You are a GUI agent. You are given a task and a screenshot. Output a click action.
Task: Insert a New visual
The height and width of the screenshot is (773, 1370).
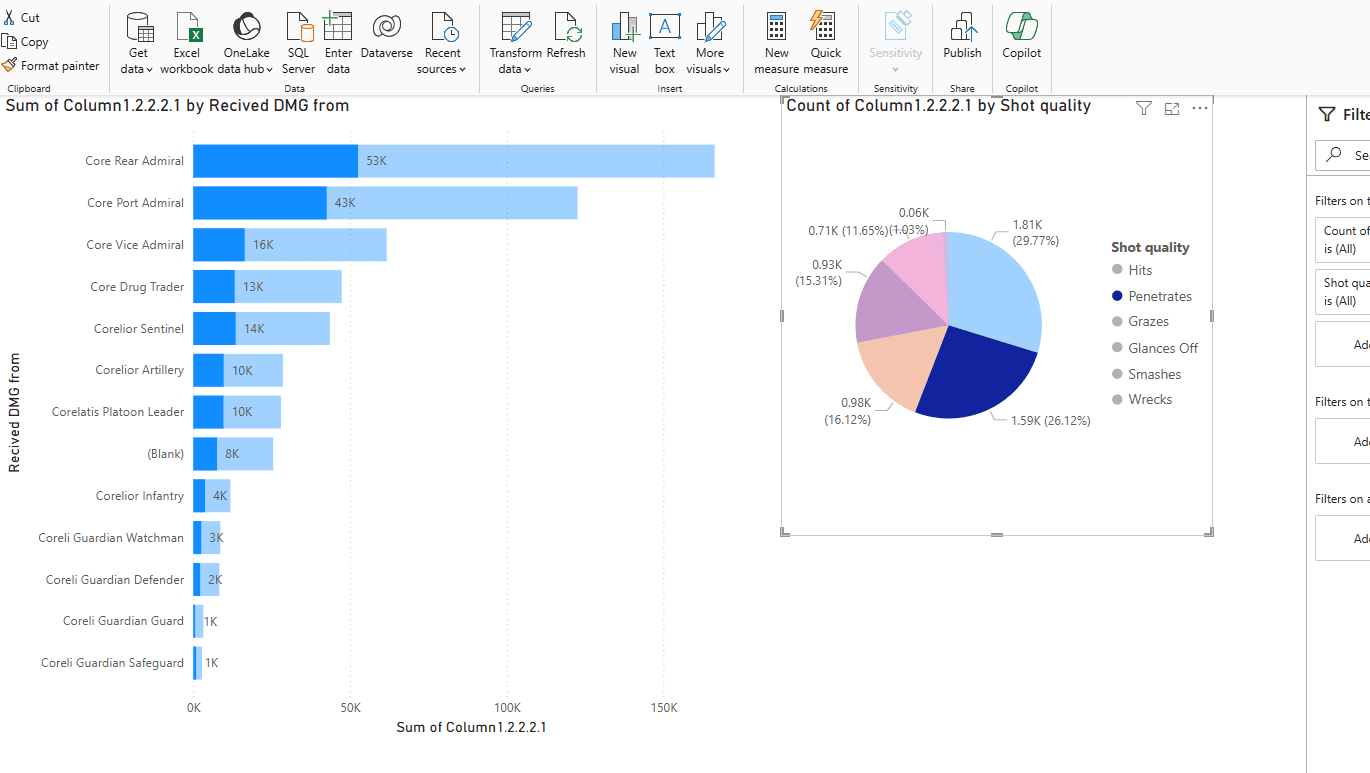click(x=624, y=43)
